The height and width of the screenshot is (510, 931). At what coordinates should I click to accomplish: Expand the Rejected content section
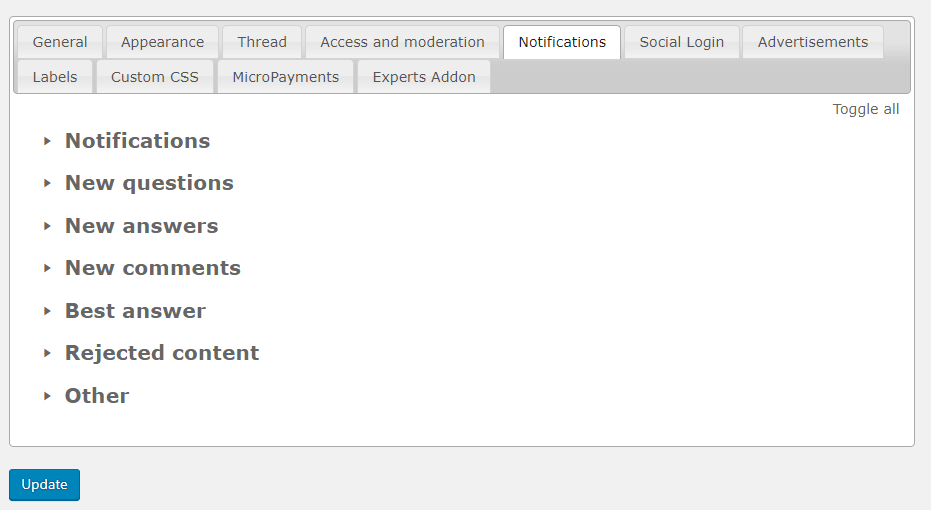click(x=161, y=353)
